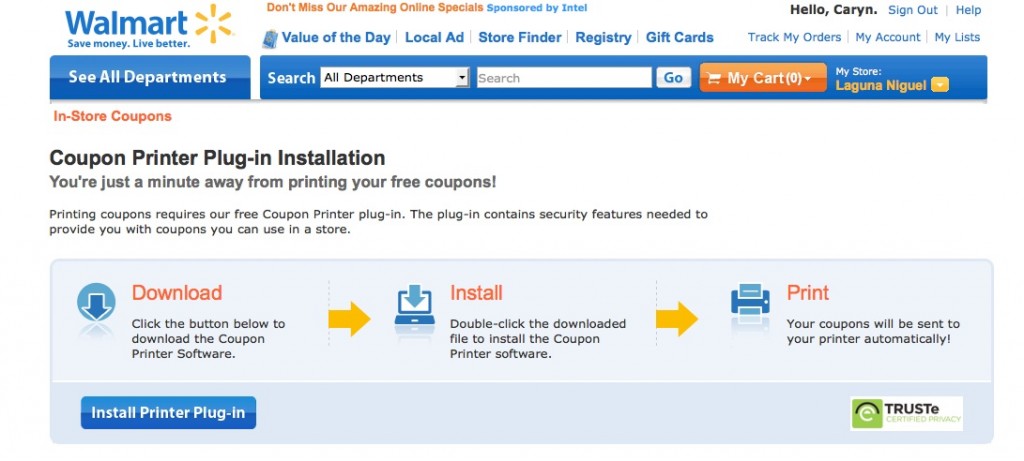Click the Go search button
This screenshot has width=1024, height=461.
[x=673, y=78]
